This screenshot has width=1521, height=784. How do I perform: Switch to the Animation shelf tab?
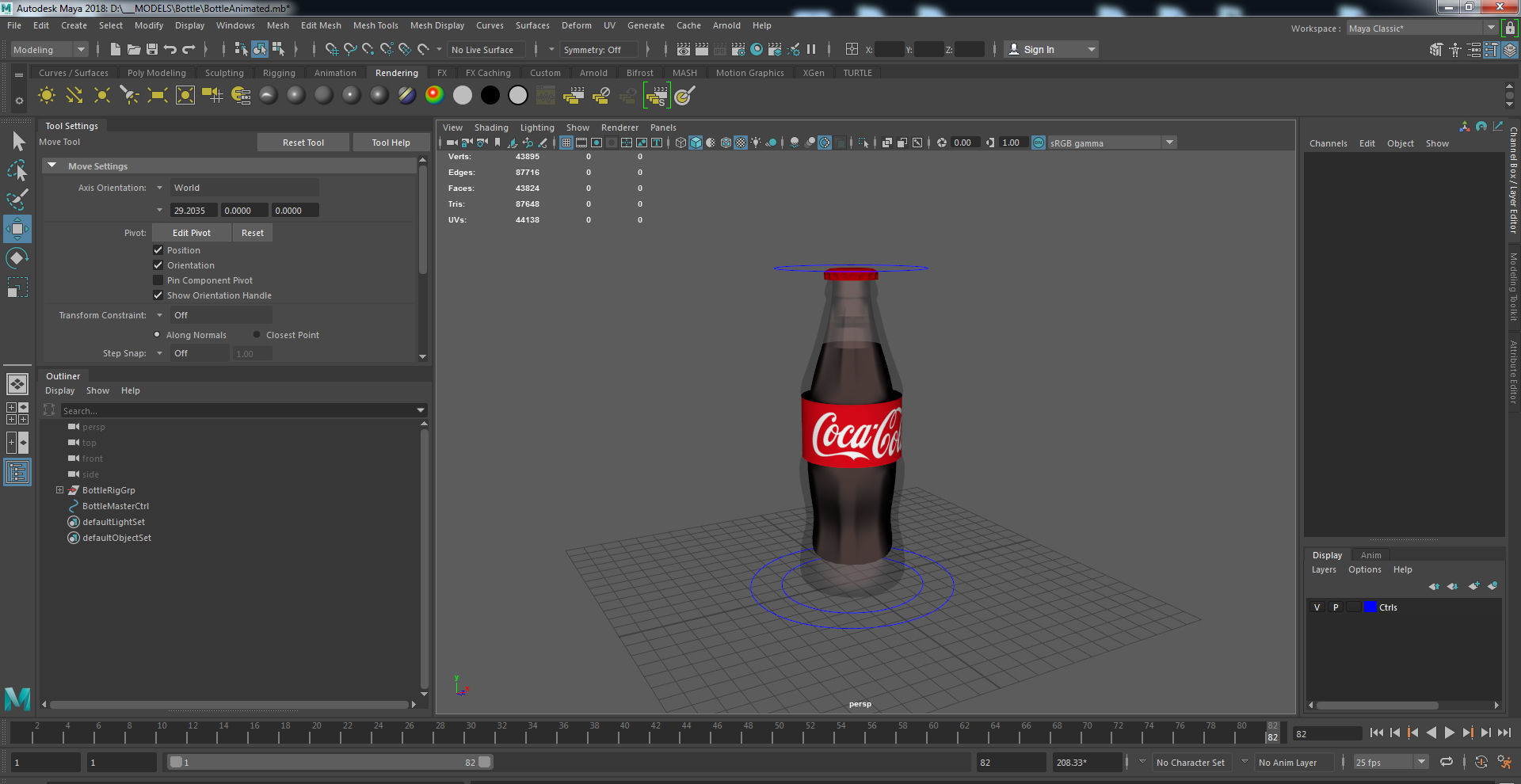(335, 73)
